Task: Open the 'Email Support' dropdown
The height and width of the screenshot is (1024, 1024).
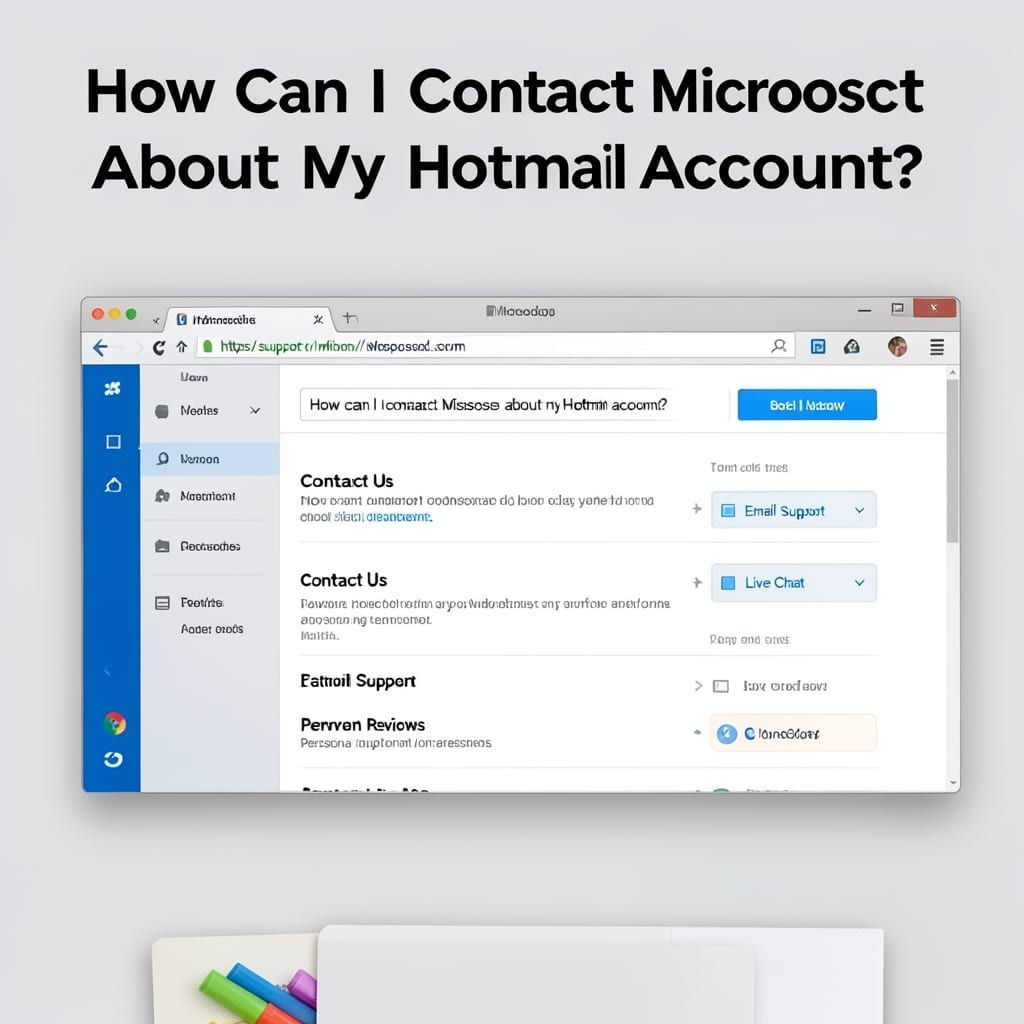Action: point(793,510)
